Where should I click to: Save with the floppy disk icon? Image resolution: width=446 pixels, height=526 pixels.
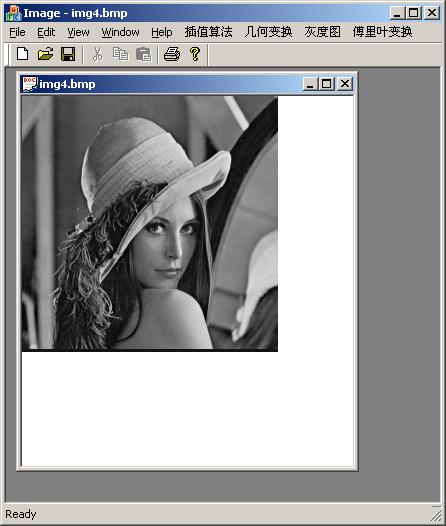68,54
